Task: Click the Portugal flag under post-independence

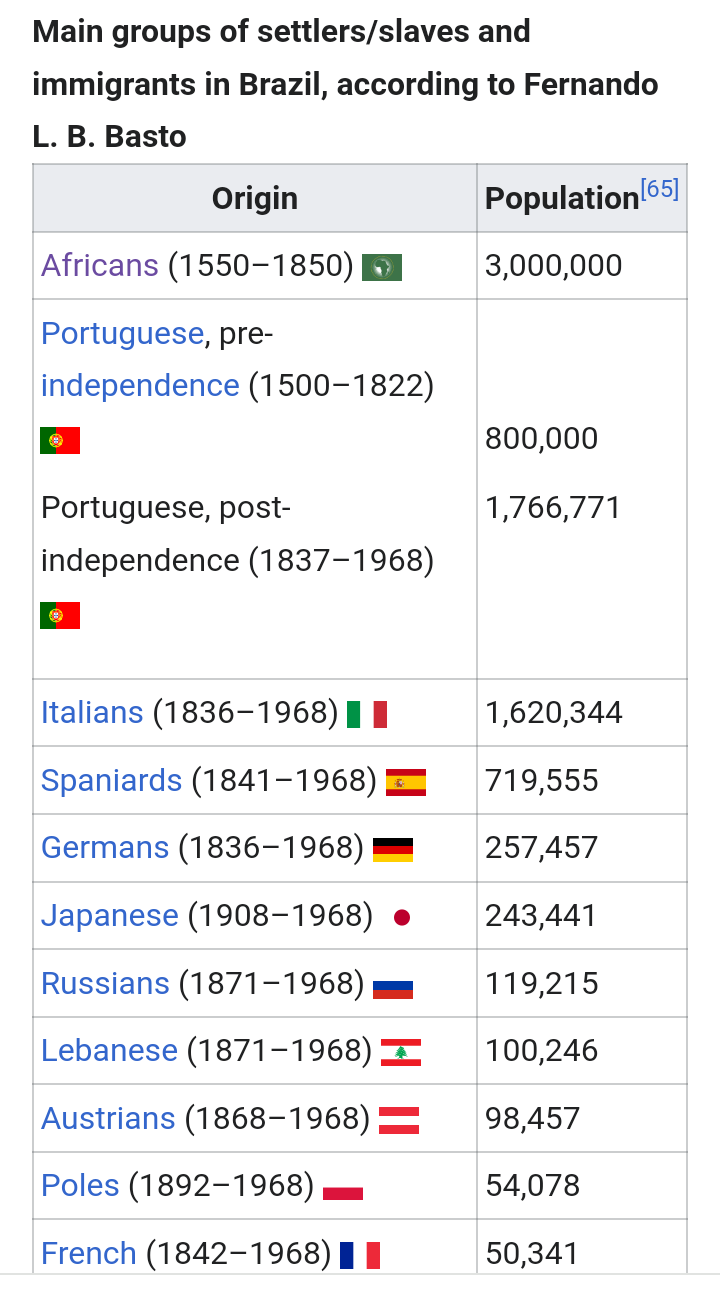Action: 60,615
